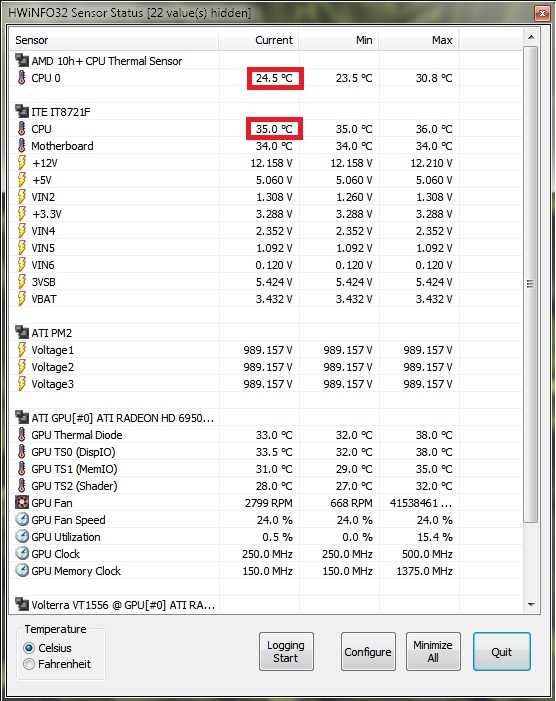Click the gauge icon beside GPU Fan Speed

point(21,519)
